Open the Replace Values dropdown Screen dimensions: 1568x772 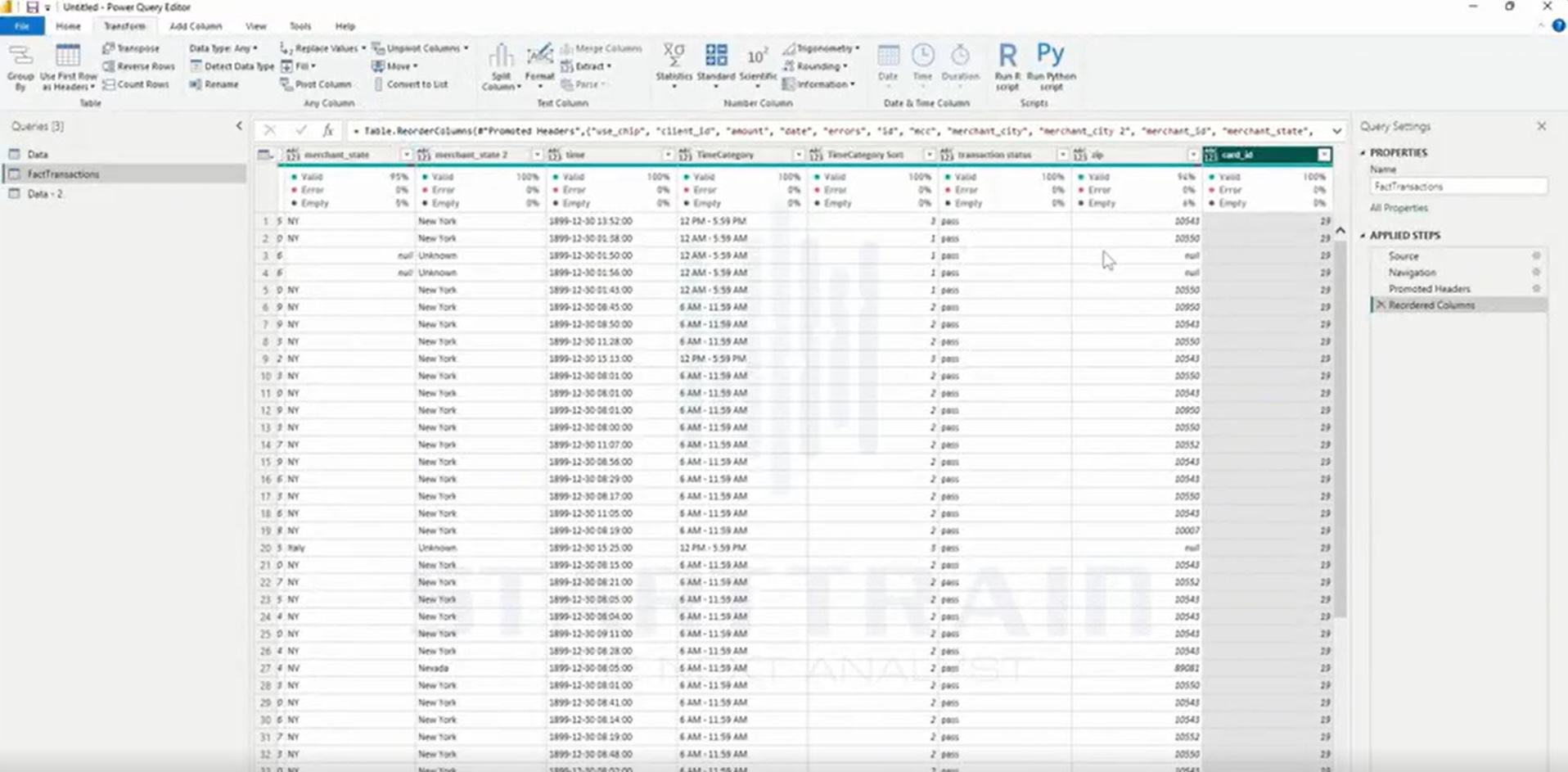pos(322,48)
